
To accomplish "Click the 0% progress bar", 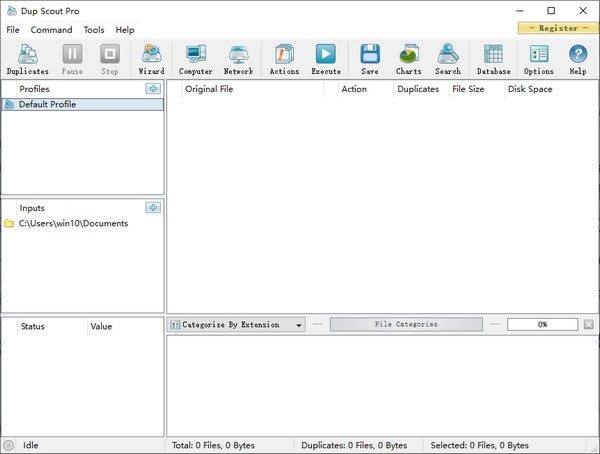I will point(542,324).
